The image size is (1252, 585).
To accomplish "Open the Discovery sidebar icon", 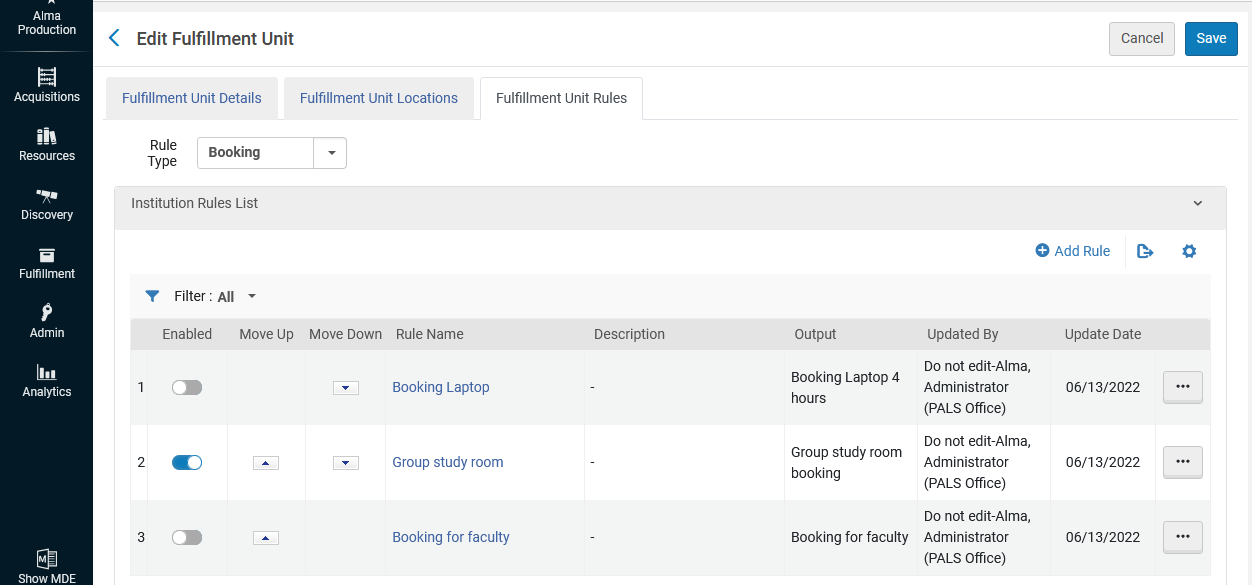I will click(x=46, y=202).
